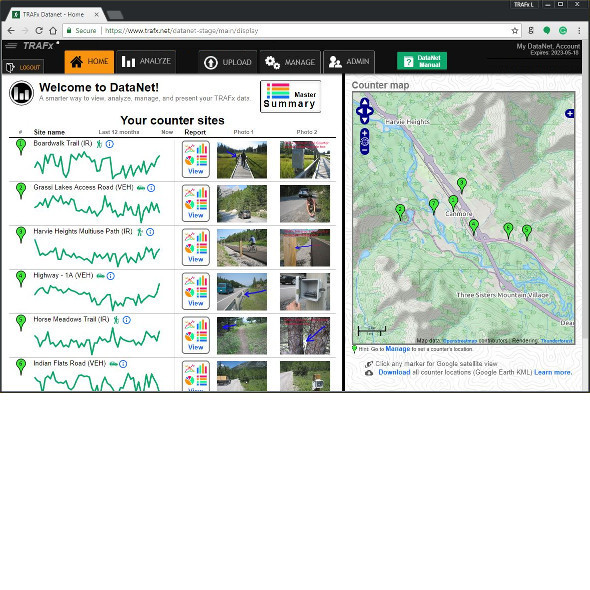Open the Thunderforest attribution link
590x590 pixels.
557,341
